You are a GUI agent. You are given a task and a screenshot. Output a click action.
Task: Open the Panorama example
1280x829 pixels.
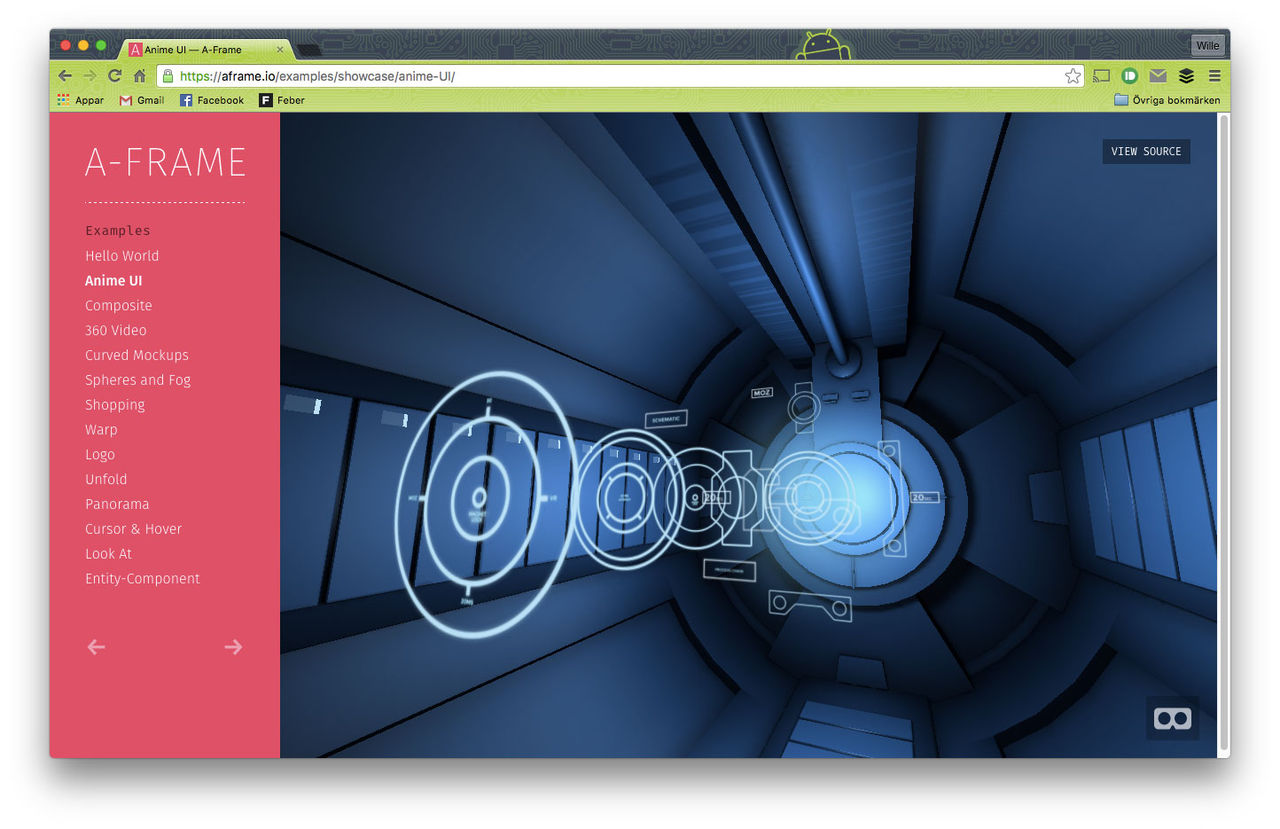click(117, 504)
